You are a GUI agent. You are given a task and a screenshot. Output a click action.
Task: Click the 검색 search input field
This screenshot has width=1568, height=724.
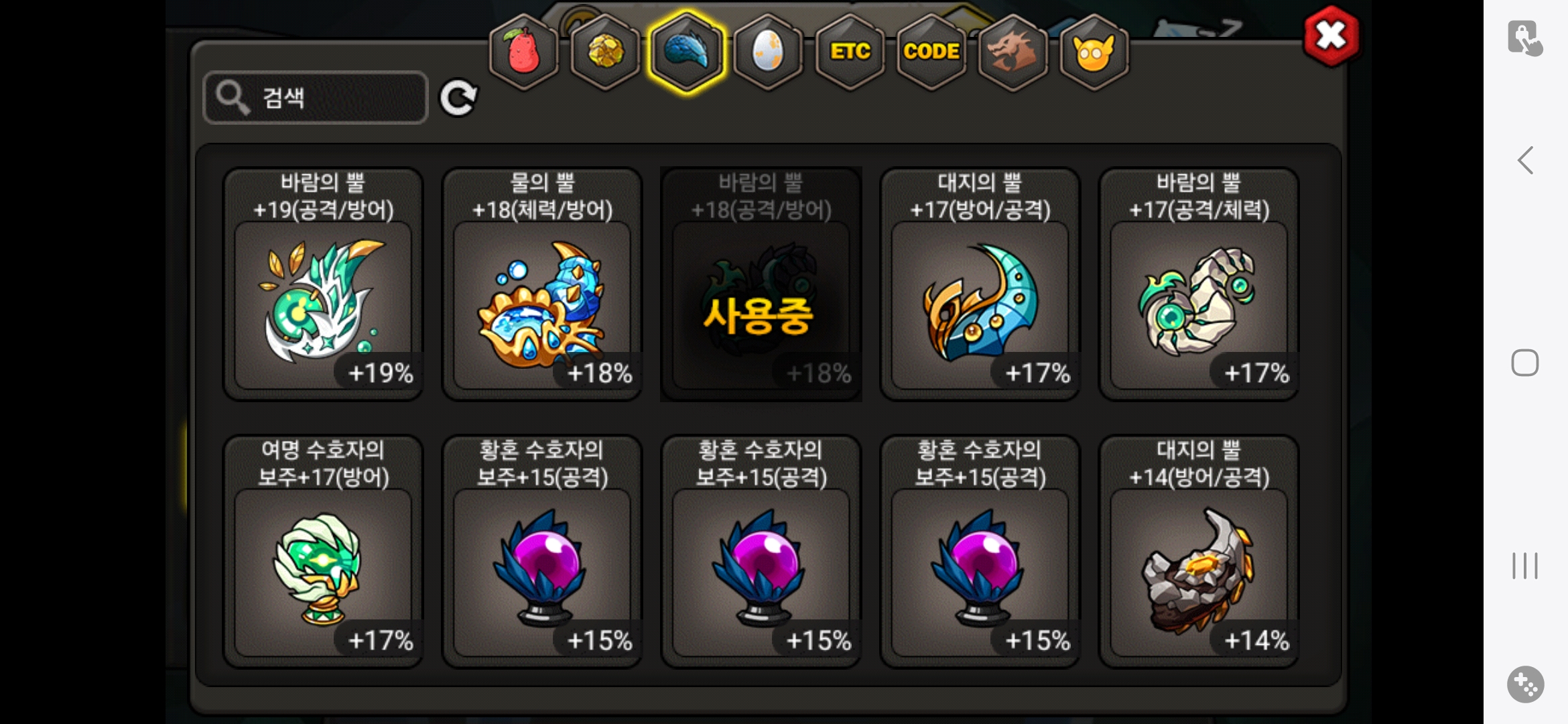point(316,98)
